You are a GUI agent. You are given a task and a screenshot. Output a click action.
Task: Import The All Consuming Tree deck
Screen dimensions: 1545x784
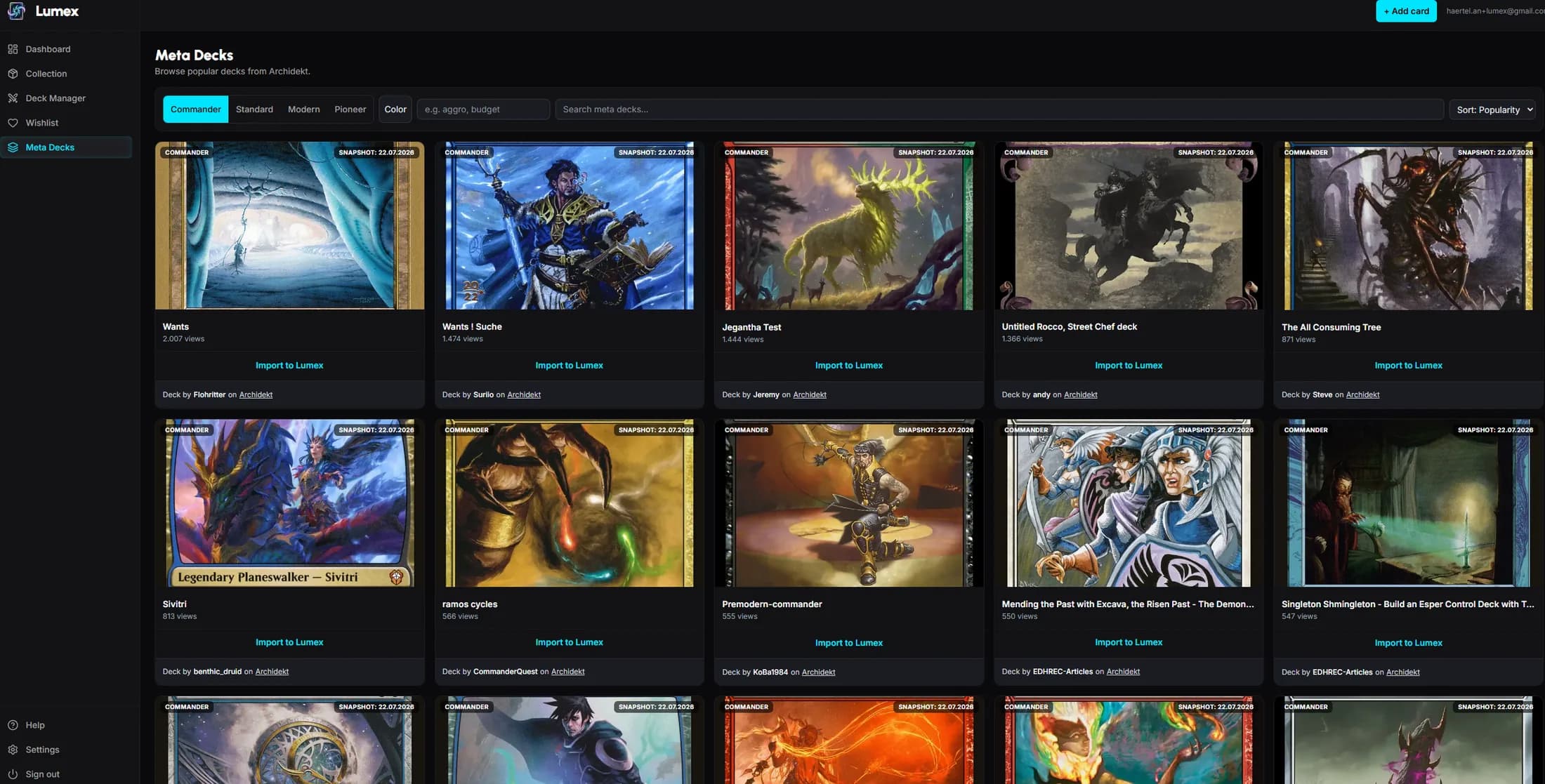point(1408,366)
